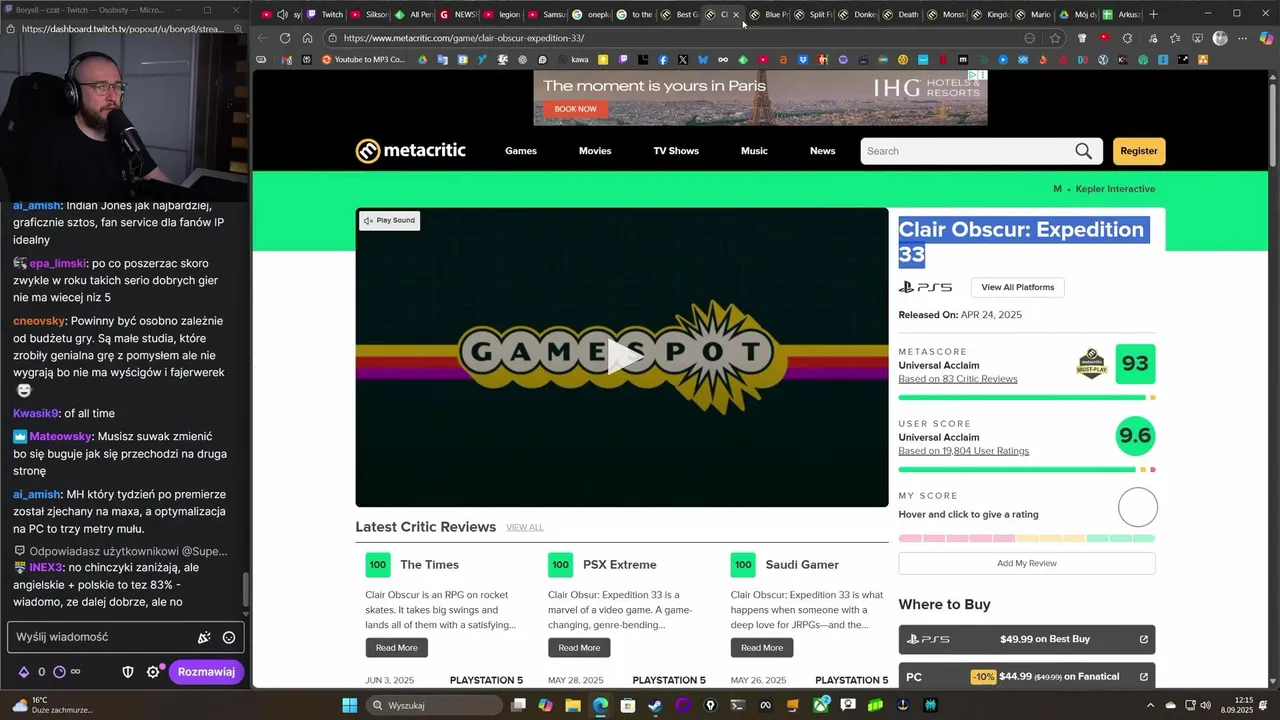Click the search magnifier icon on Metacritic
This screenshot has height=720, width=1280.
(1084, 151)
